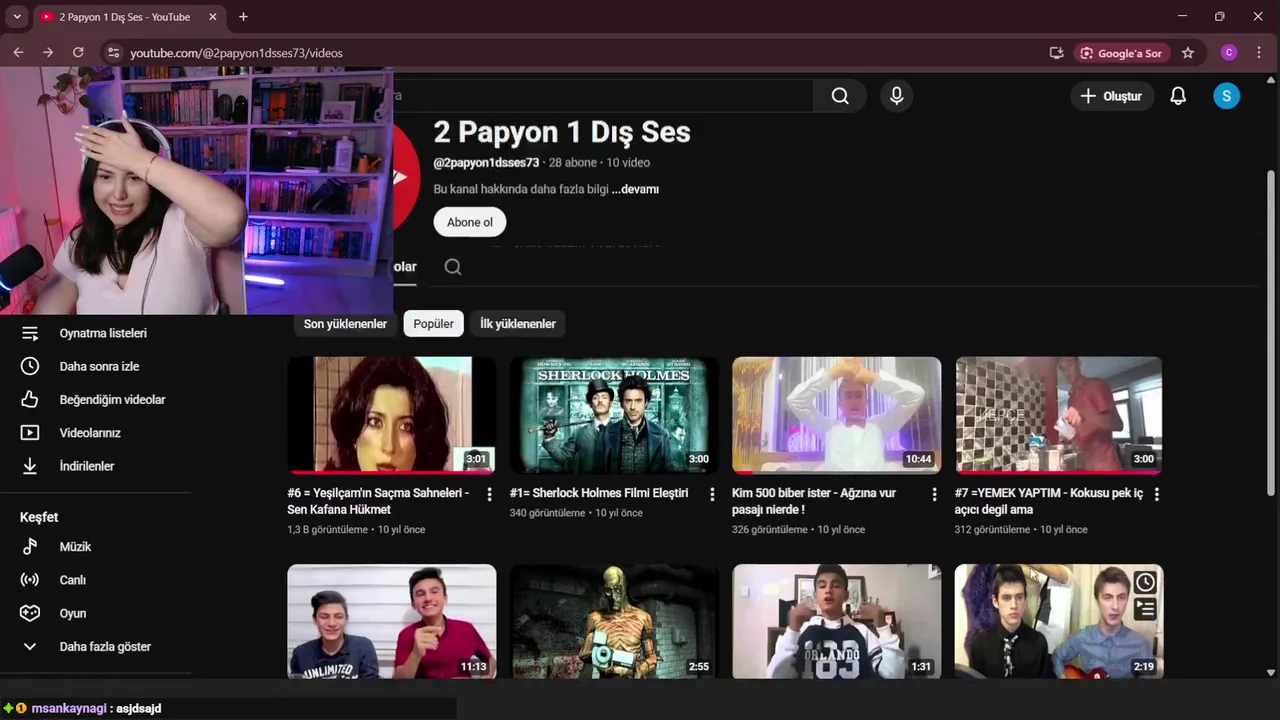Click title '#7 =YEMEK YAPTIM' video link
The height and width of the screenshot is (720, 1280).
pyautogui.click(x=1048, y=501)
